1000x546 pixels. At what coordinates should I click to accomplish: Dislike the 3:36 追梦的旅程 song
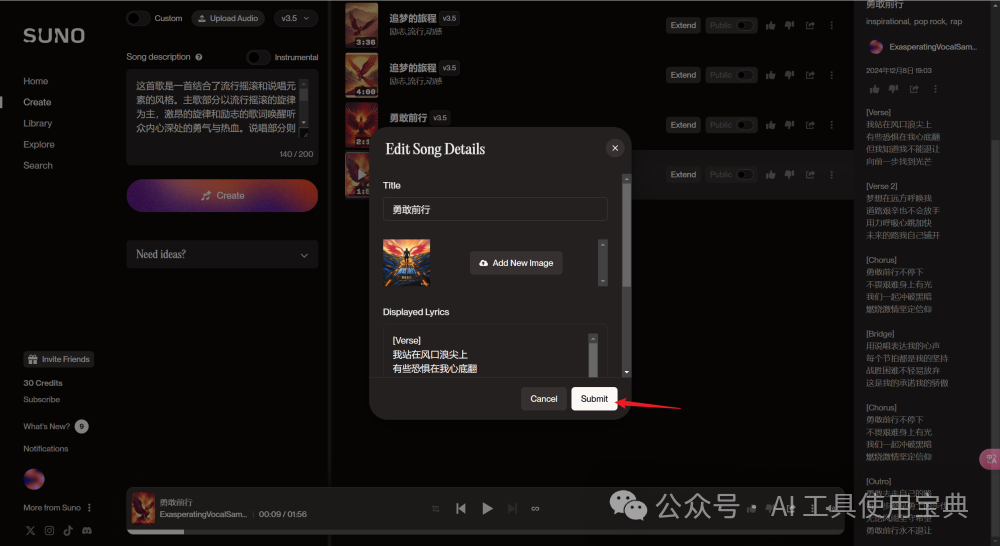[790, 26]
